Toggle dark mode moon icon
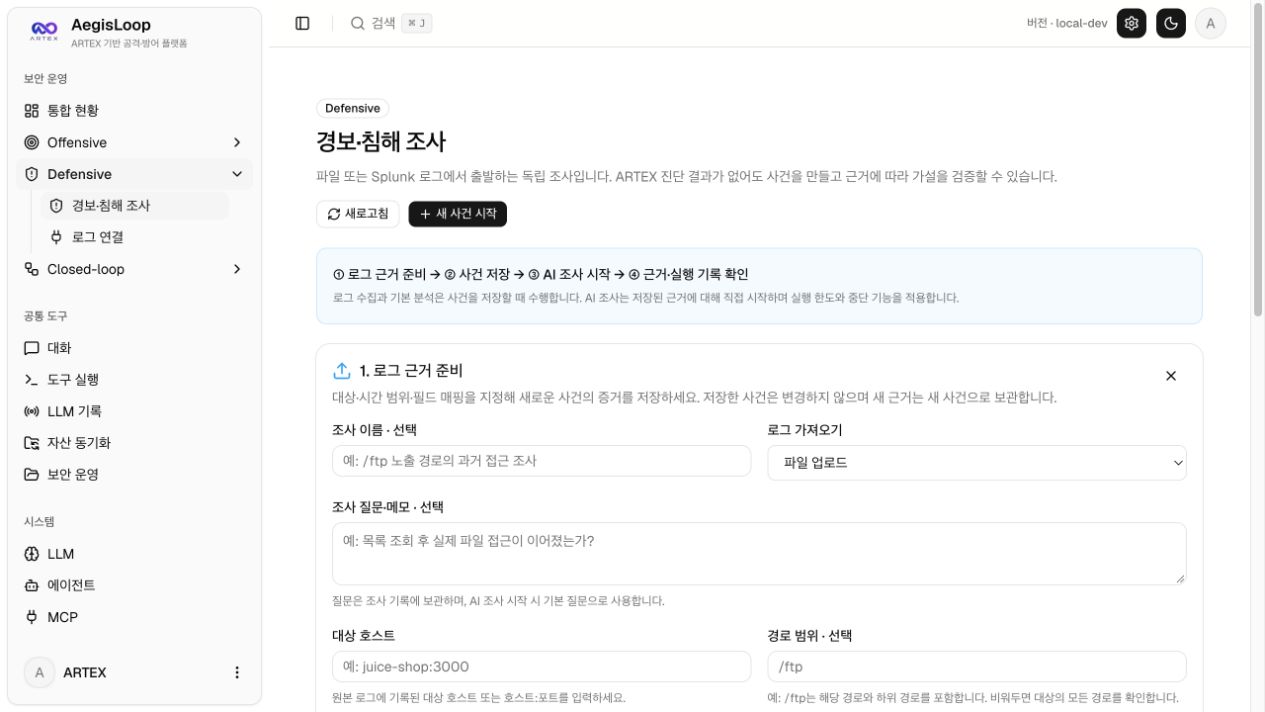Viewport: 1265px width, 712px height. (1171, 23)
